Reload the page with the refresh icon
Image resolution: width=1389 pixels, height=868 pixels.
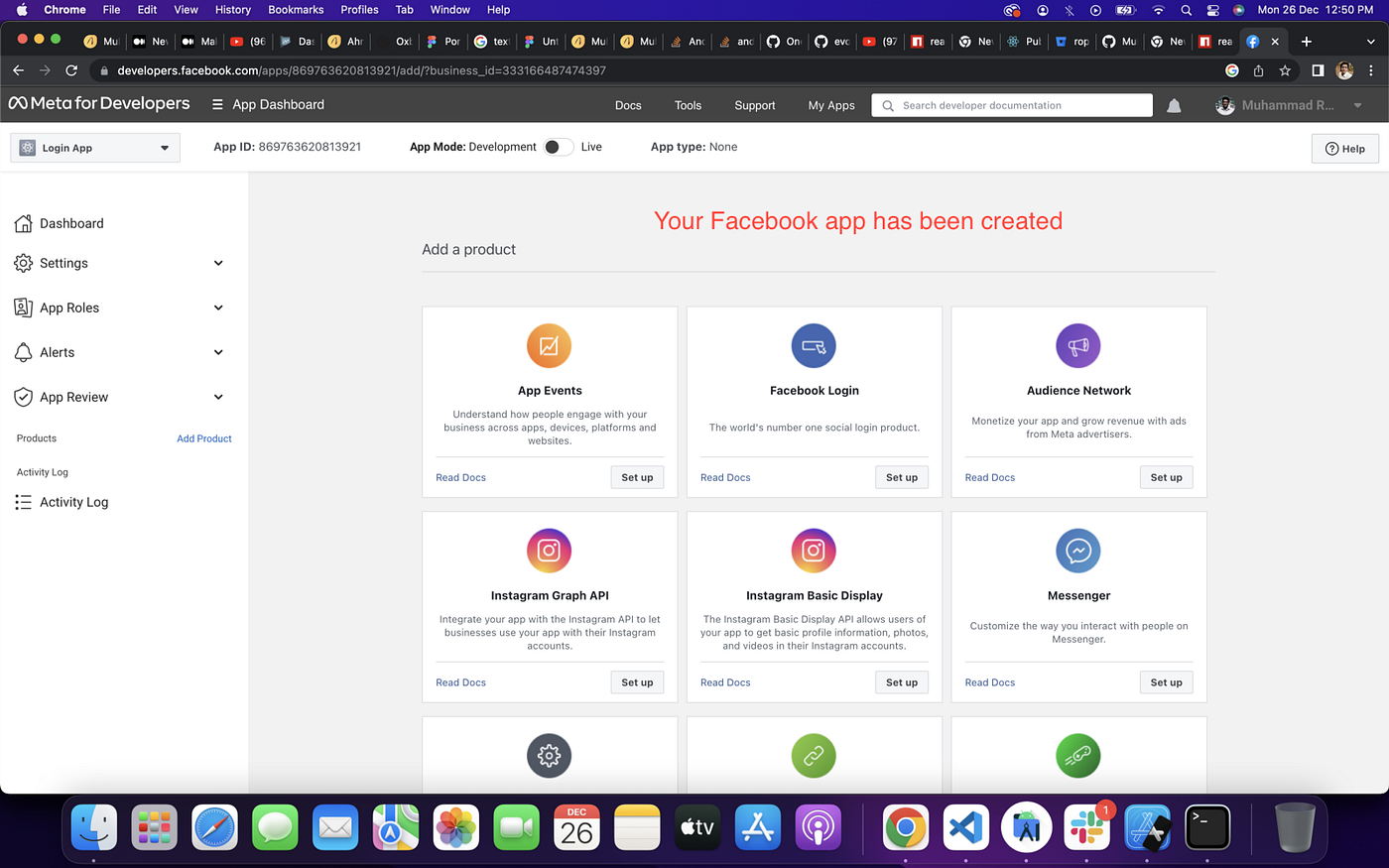click(x=71, y=70)
